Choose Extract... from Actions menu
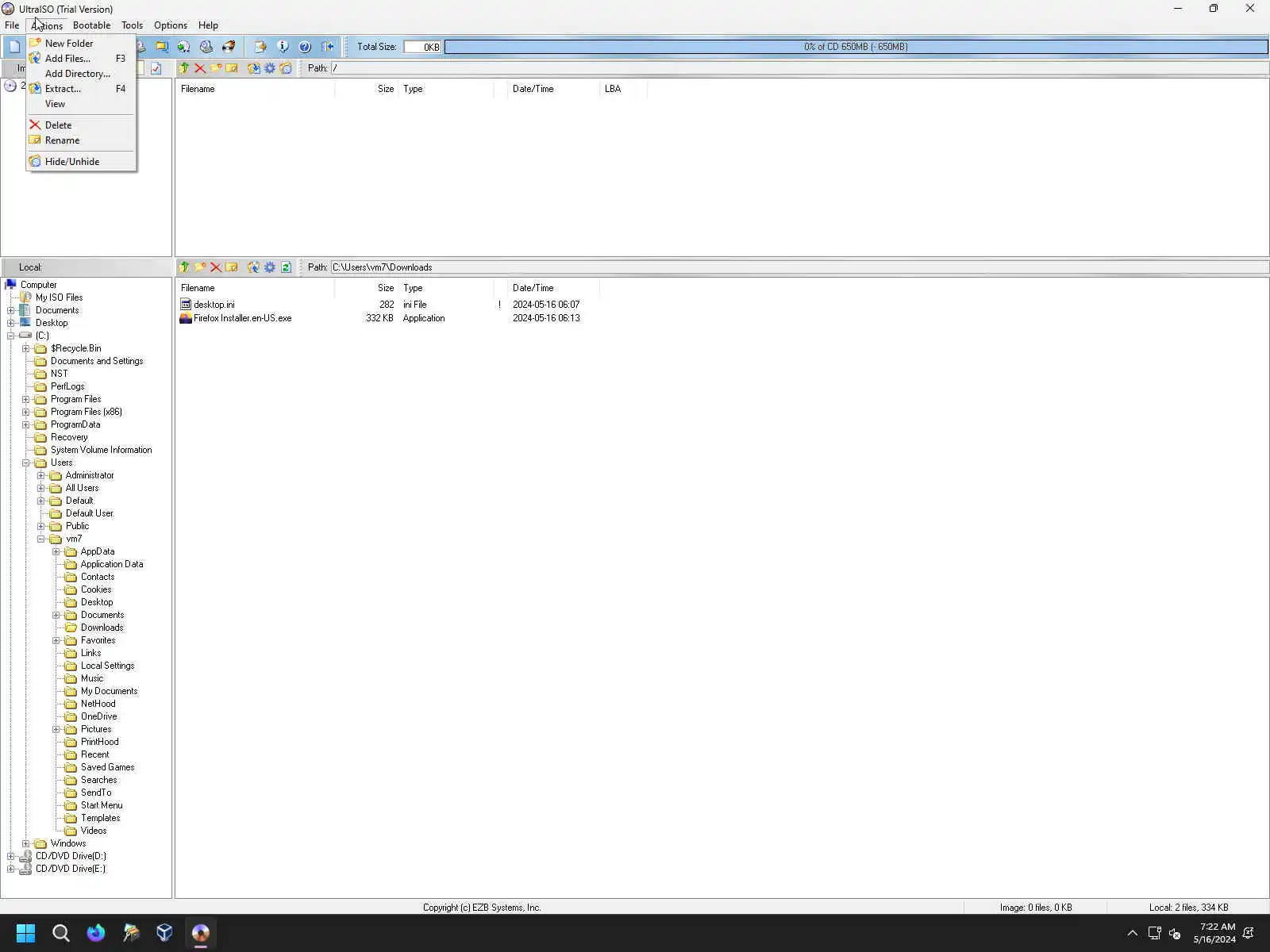Screen dimensions: 1270x952 pyautogui.click(x=80, y=89)
